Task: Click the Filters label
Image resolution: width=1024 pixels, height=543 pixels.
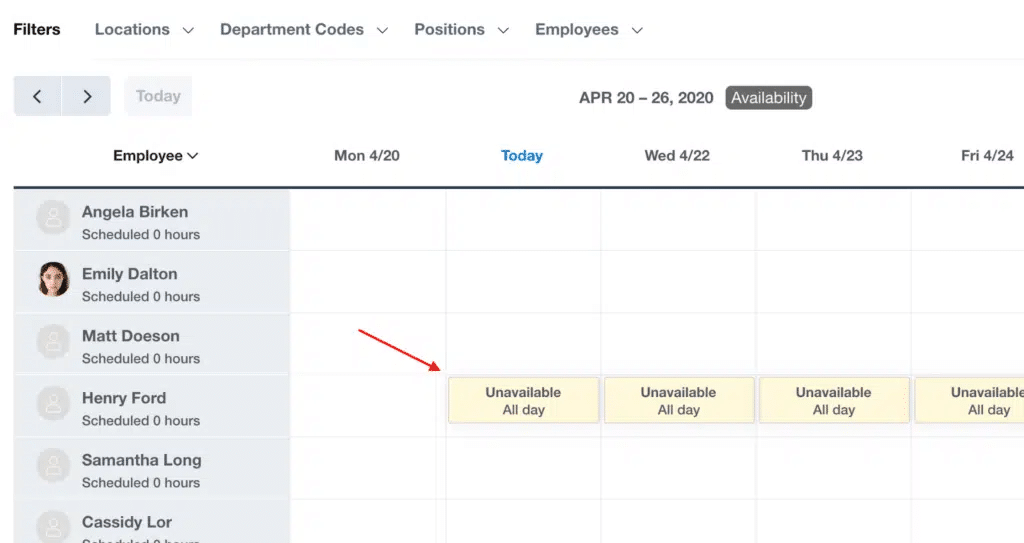Action: tap(37, 29)
